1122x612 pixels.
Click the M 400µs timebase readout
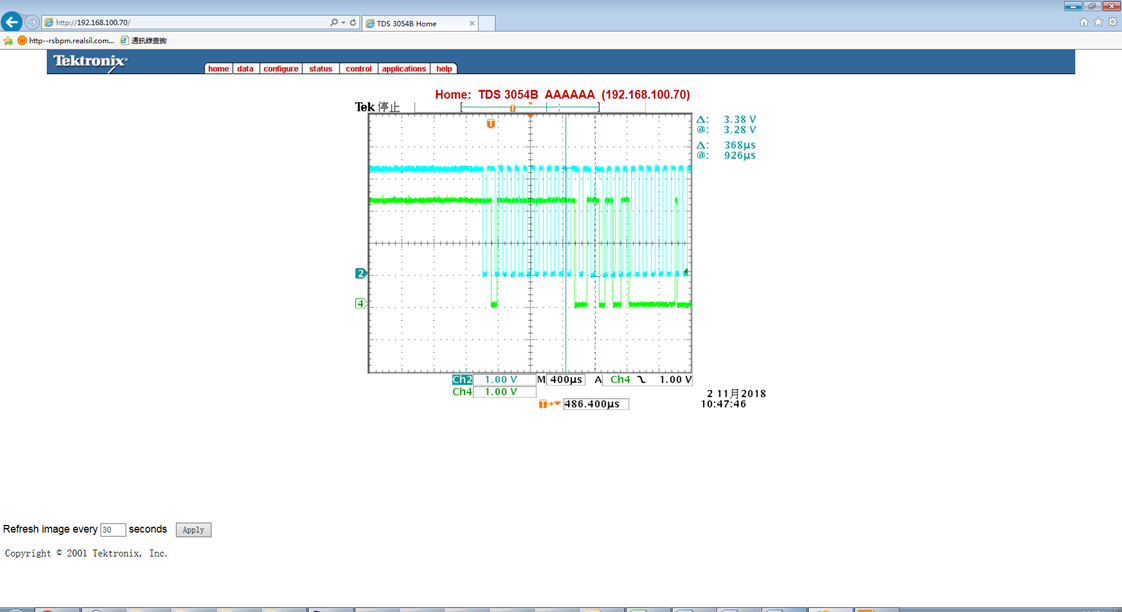(x=560, y=379)
